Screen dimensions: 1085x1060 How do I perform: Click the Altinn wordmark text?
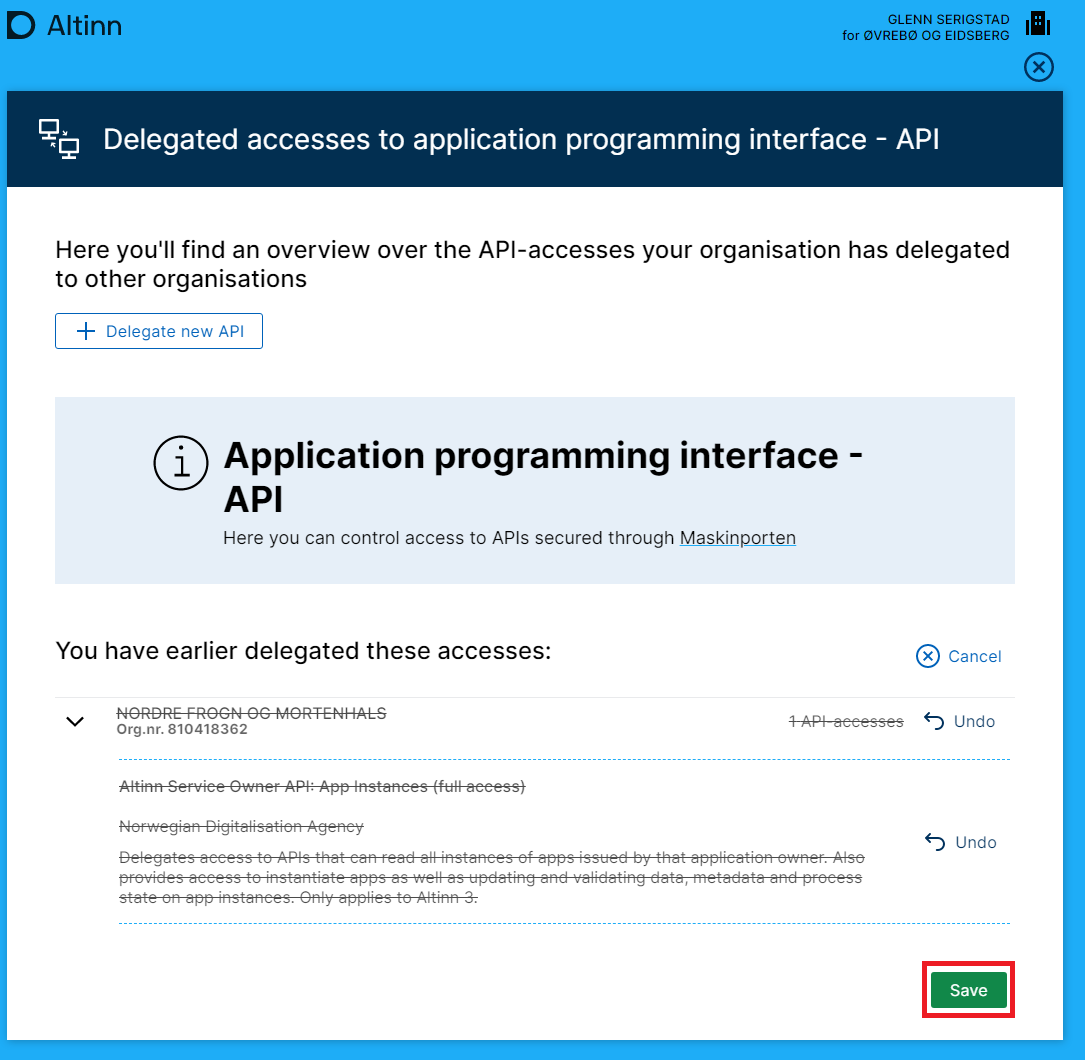tap(84, 26)
